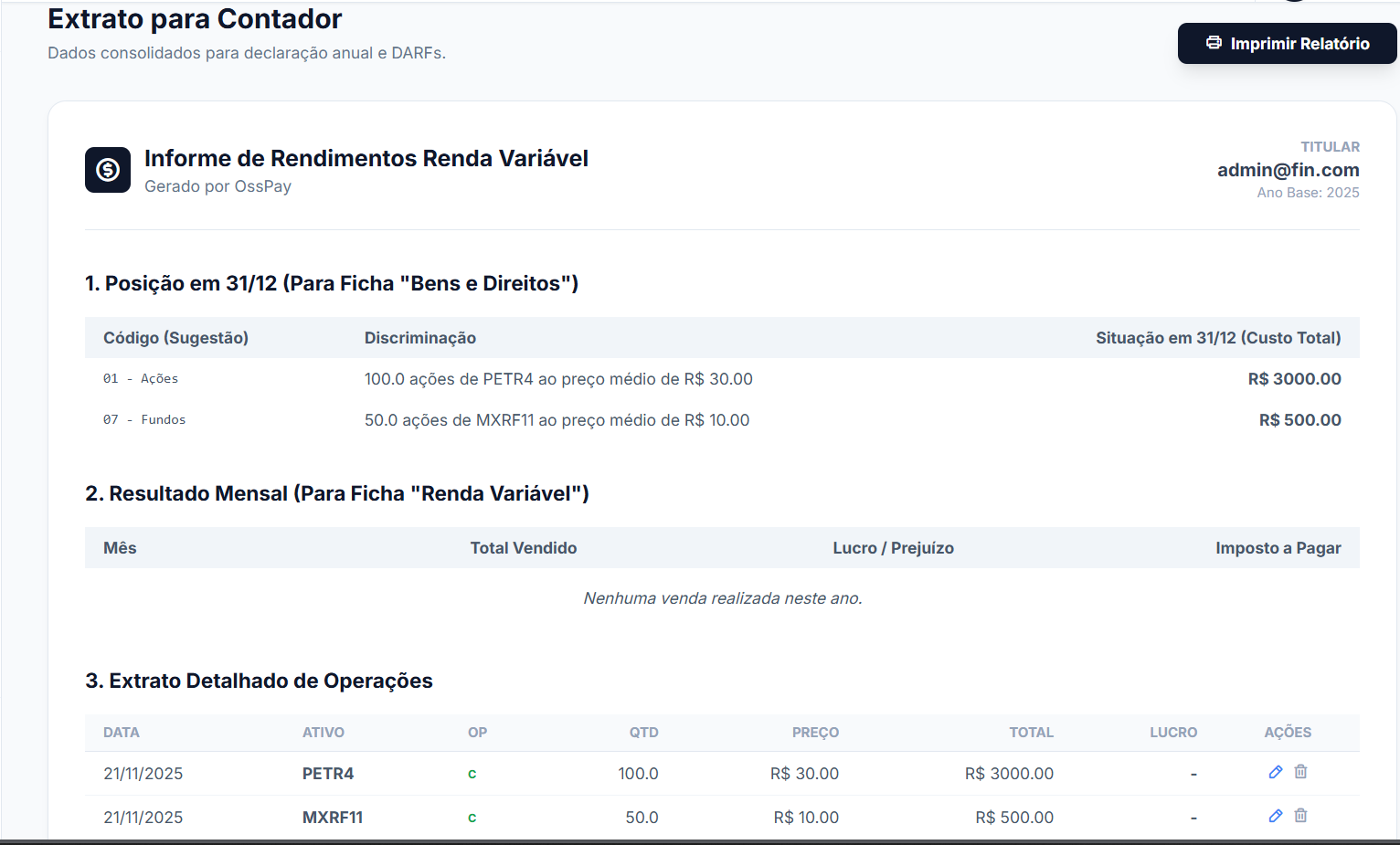Click the "Lucro / Prejuízo" column header

coord(893,548)
